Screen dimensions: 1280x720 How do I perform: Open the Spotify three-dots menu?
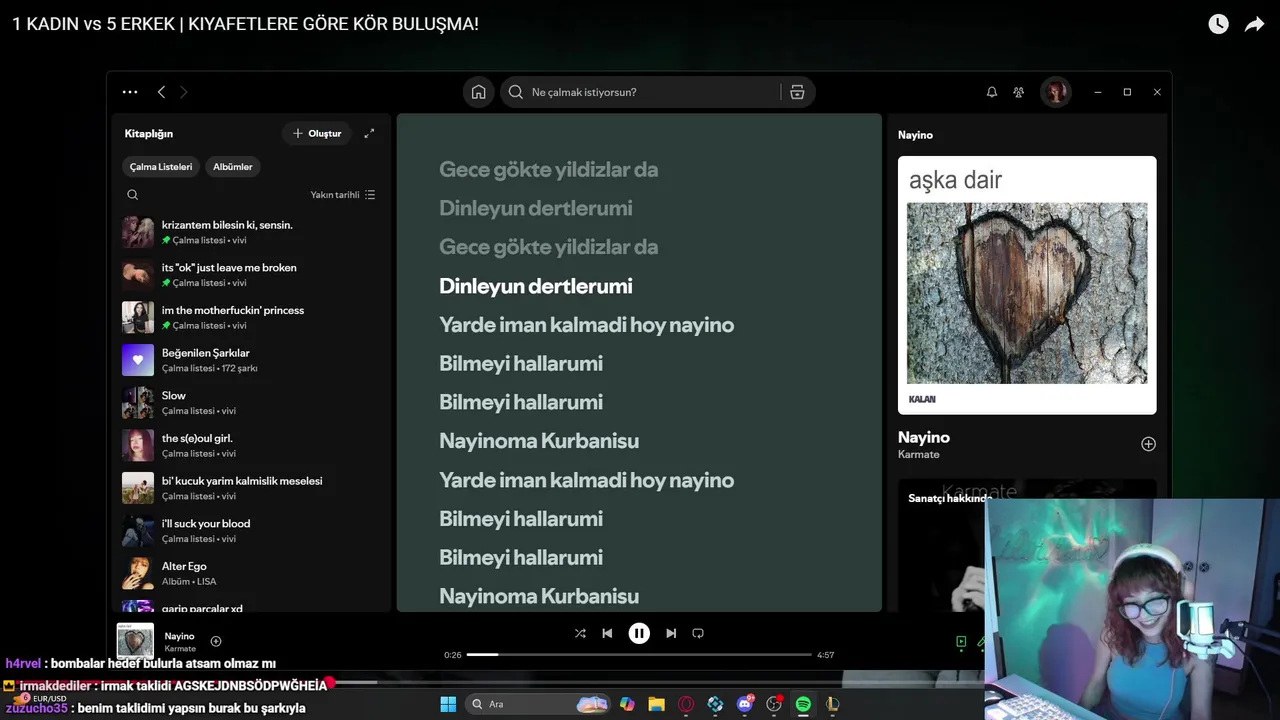pyautogui.click(x=130, y=92)
